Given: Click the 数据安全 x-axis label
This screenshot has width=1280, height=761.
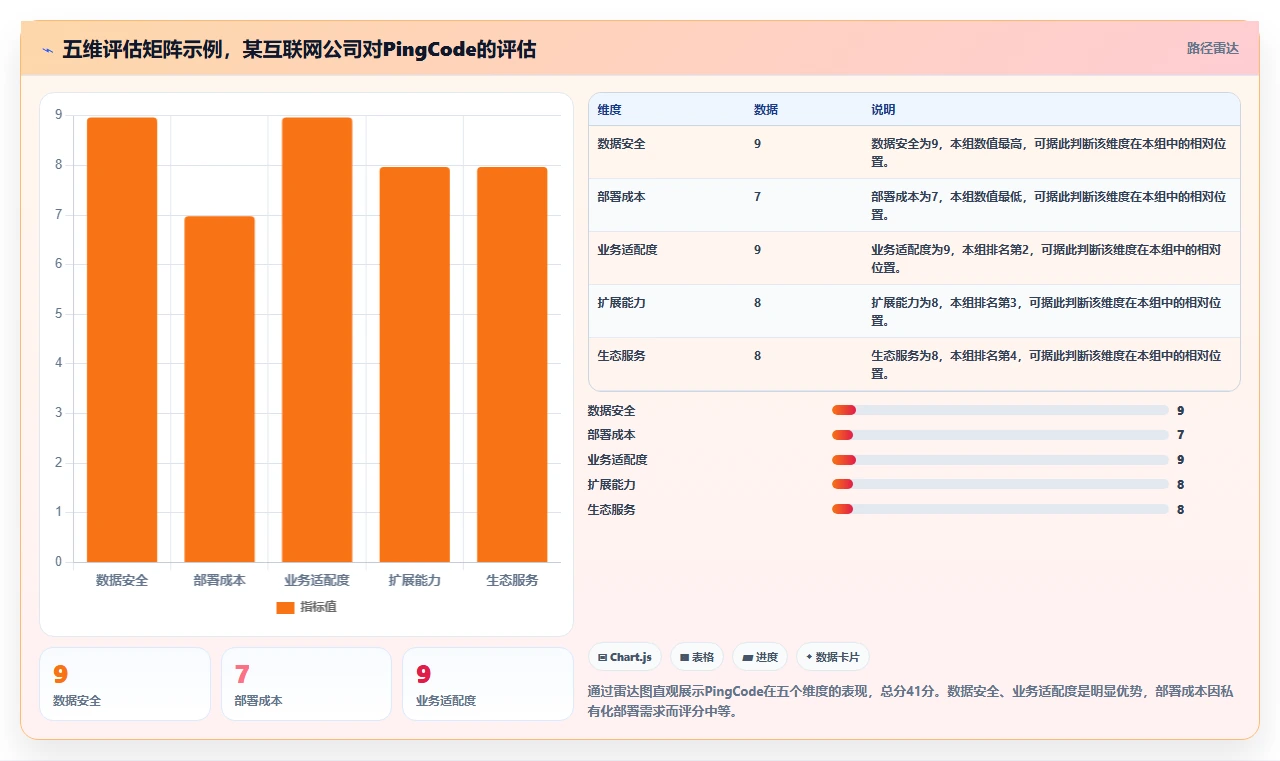Looking at the screenshot, I should pos(122,580).
